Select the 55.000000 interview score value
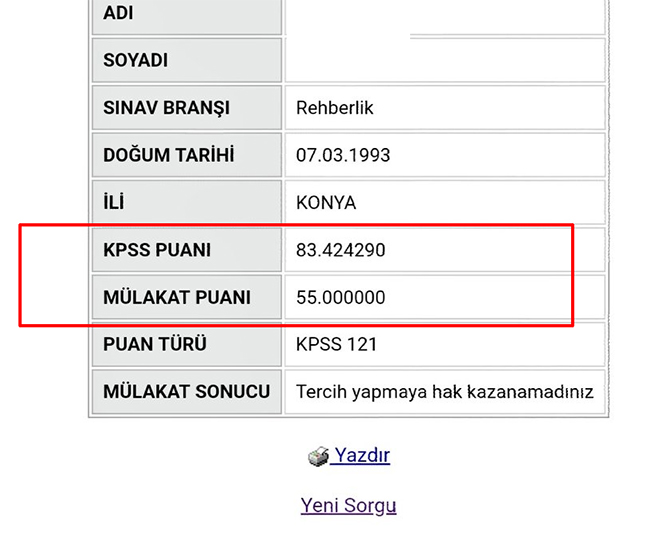 coord(340,297)
